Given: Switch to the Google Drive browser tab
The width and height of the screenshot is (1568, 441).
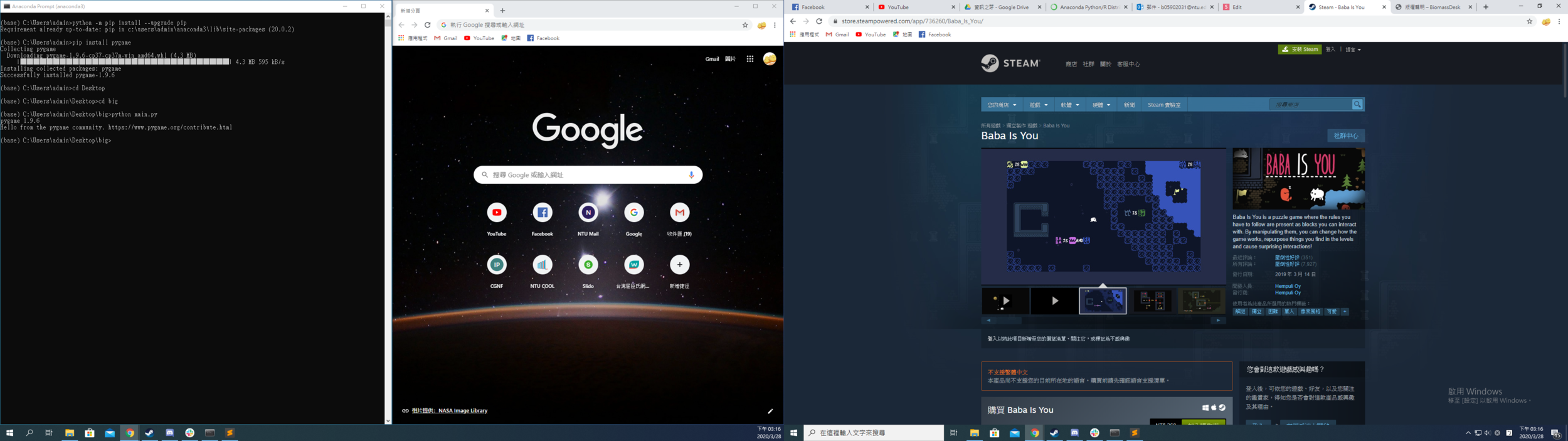Looking at the screenshot, I should point(1002,7).
